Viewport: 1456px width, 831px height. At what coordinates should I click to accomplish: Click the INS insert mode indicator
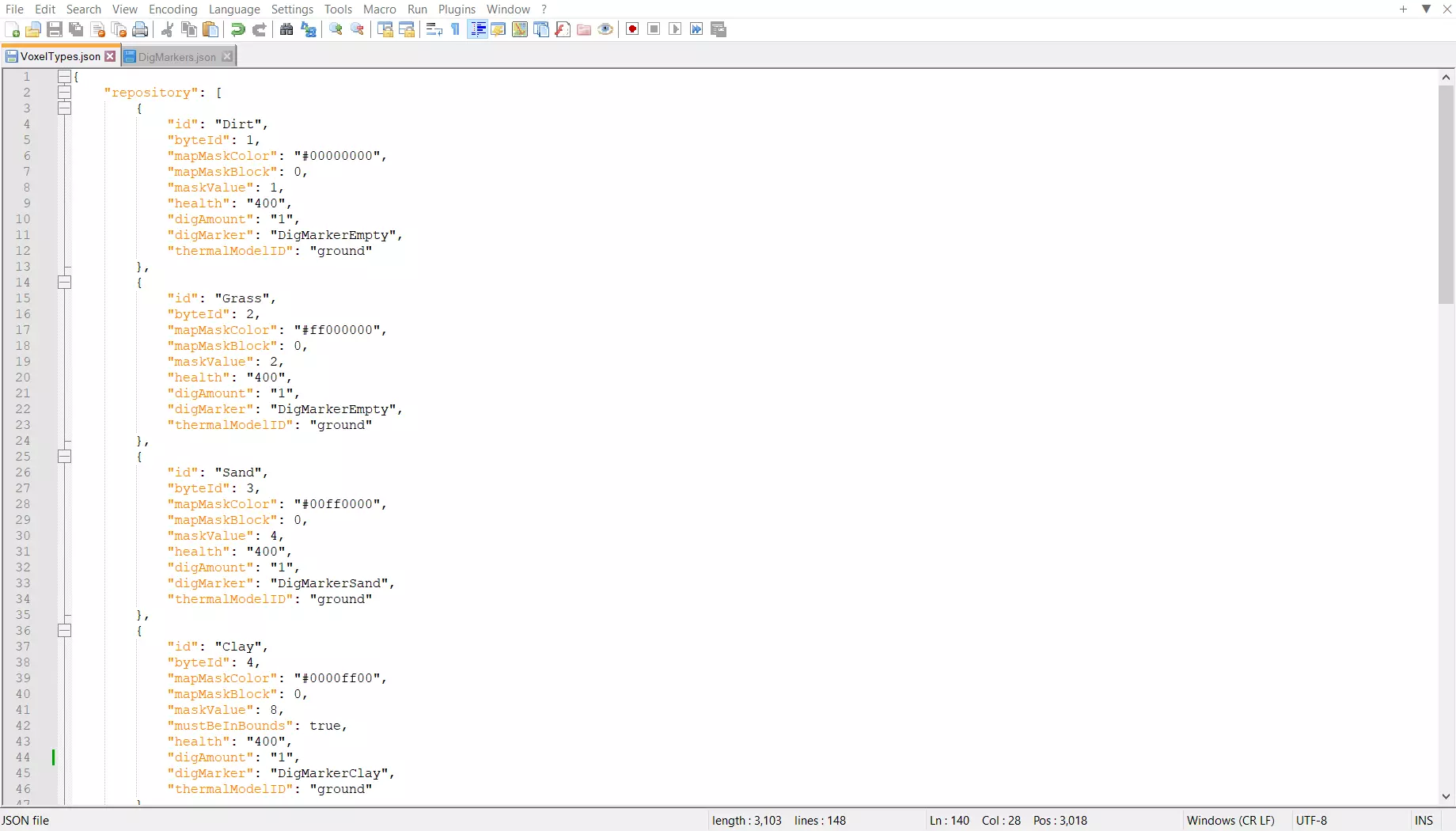pos(1424,821)
